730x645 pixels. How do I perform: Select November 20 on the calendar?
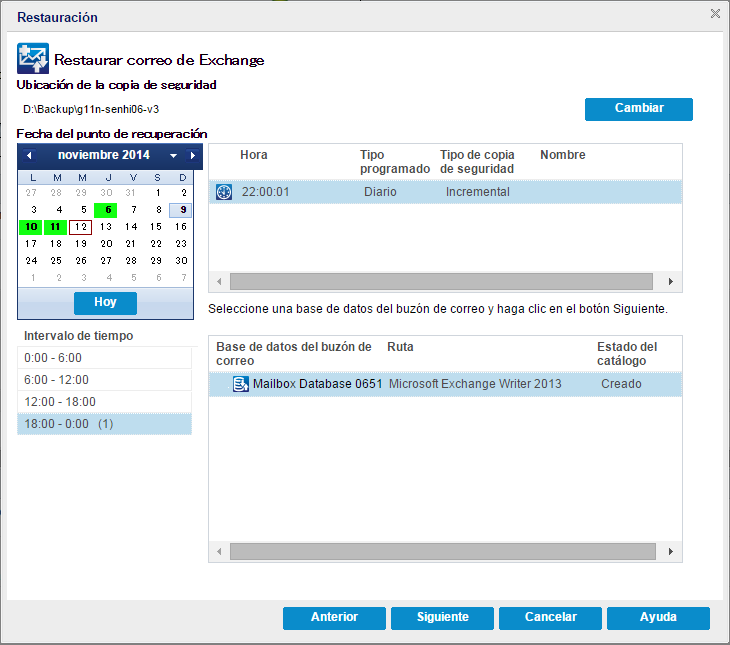(x=106, y=244)
